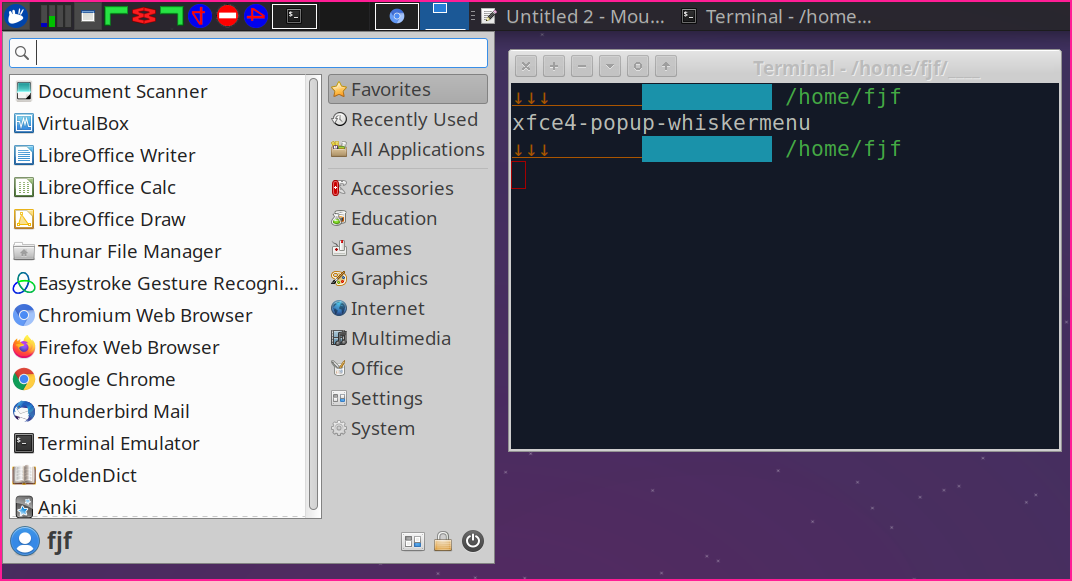This screenshot has height=581, width=1072.
Task: Switch to Terminal taskbar button in panel
Action: (x=778, y=16)
